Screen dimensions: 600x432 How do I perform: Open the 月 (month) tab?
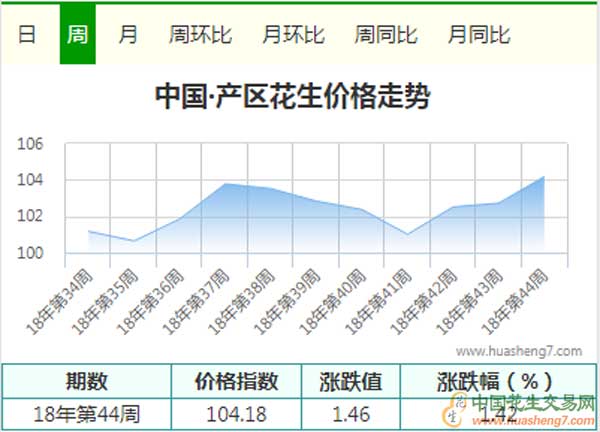[x=128, y=35]
